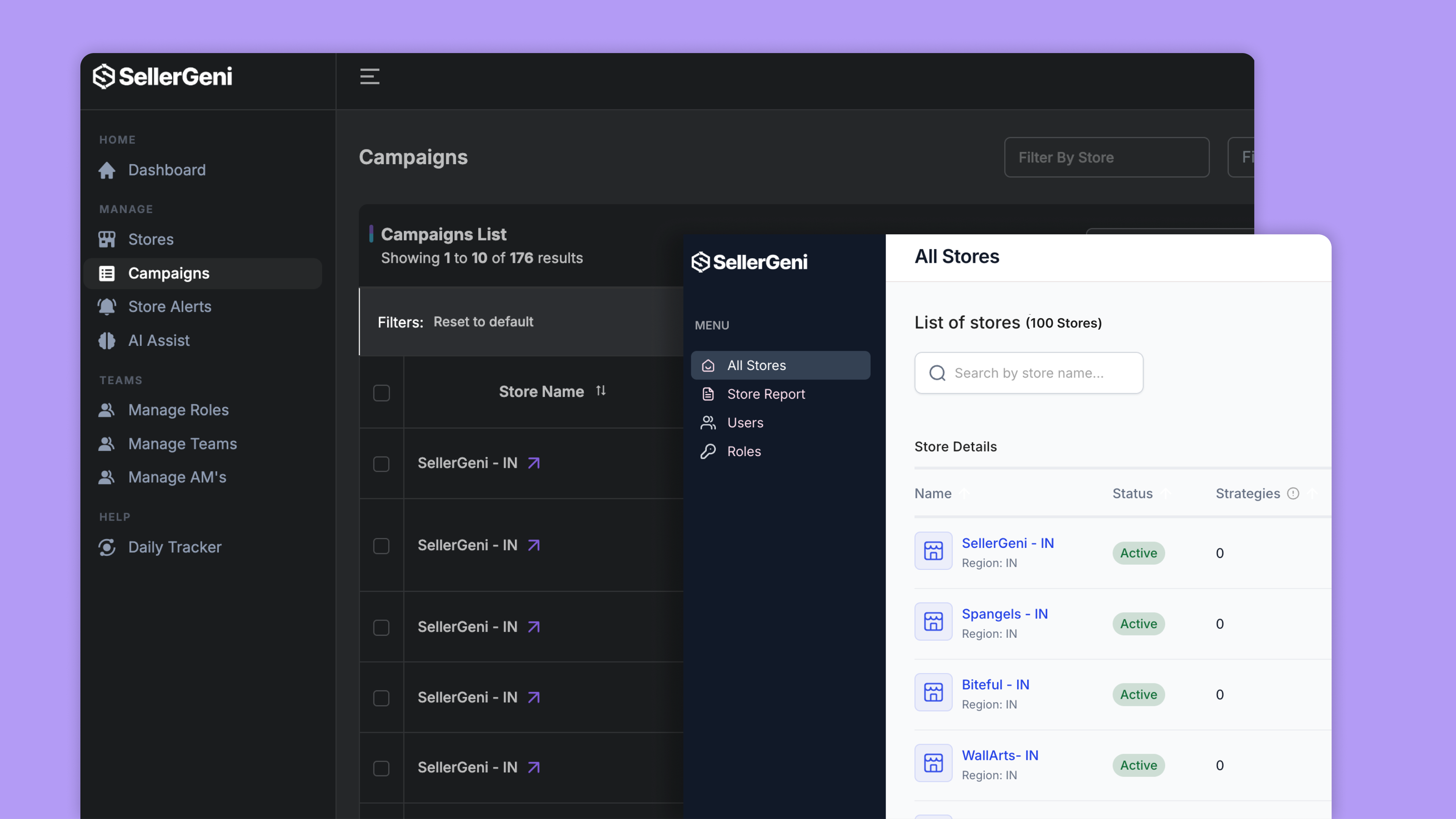Click the Daily Tracker icon
1456x819 pixels.
tap(106, 547)
